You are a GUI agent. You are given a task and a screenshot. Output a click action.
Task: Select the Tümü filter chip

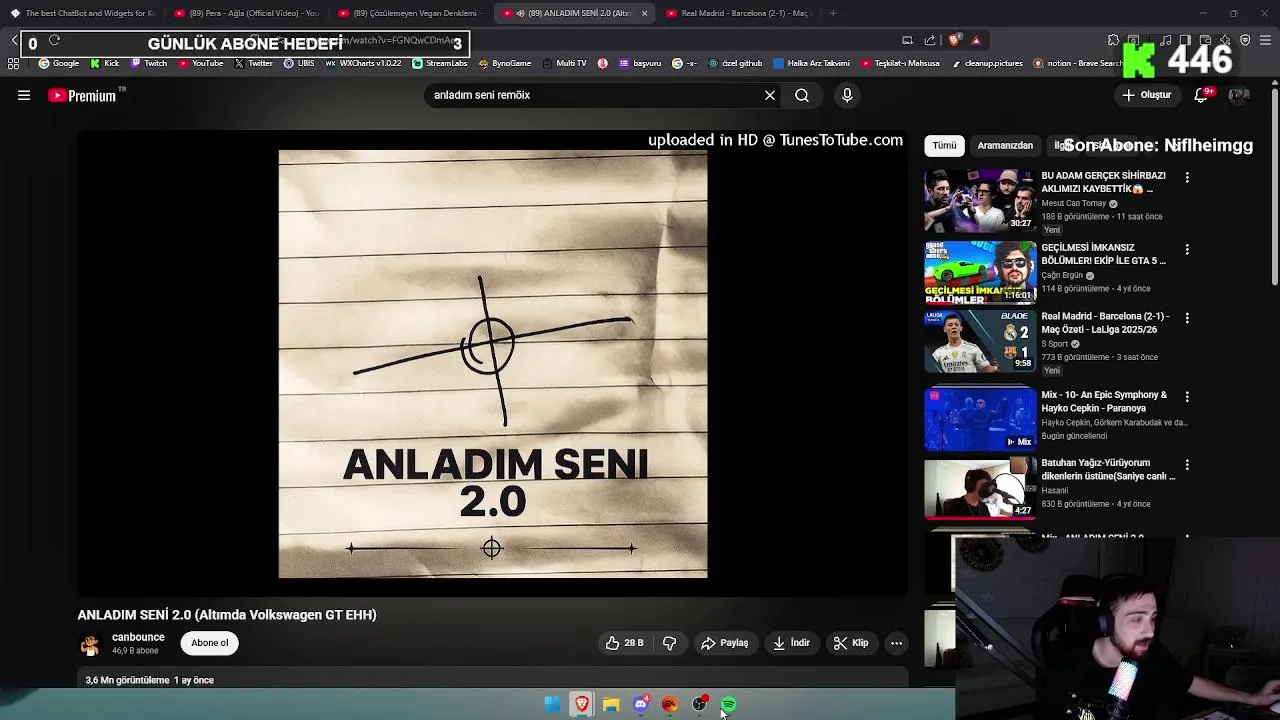click(x=944, y=146)
